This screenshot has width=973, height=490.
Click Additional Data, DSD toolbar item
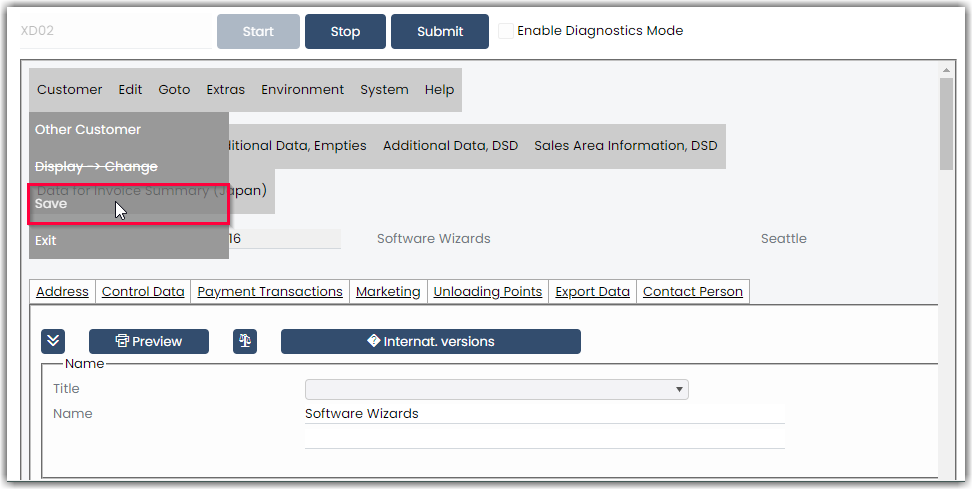click(451, 146)
